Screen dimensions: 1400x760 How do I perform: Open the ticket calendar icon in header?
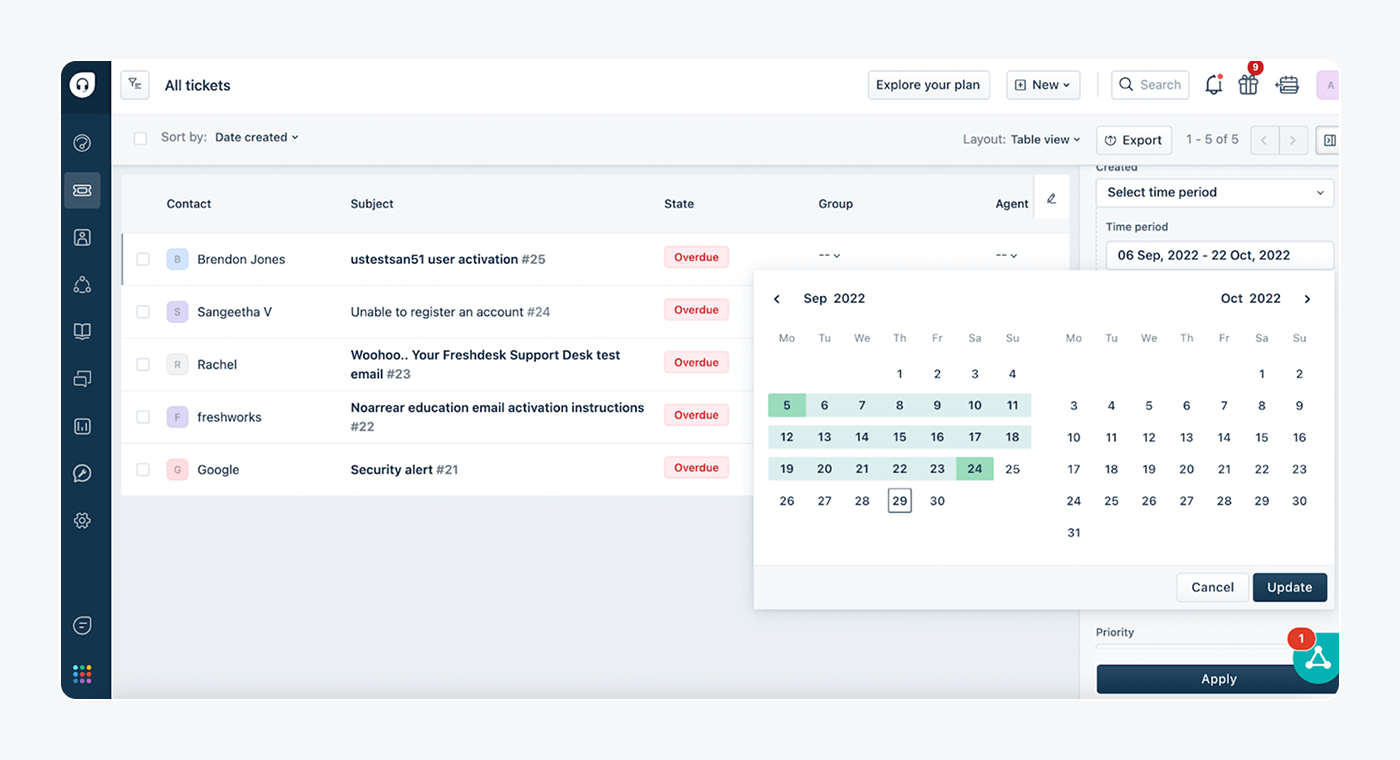[x=1287, y=85]
